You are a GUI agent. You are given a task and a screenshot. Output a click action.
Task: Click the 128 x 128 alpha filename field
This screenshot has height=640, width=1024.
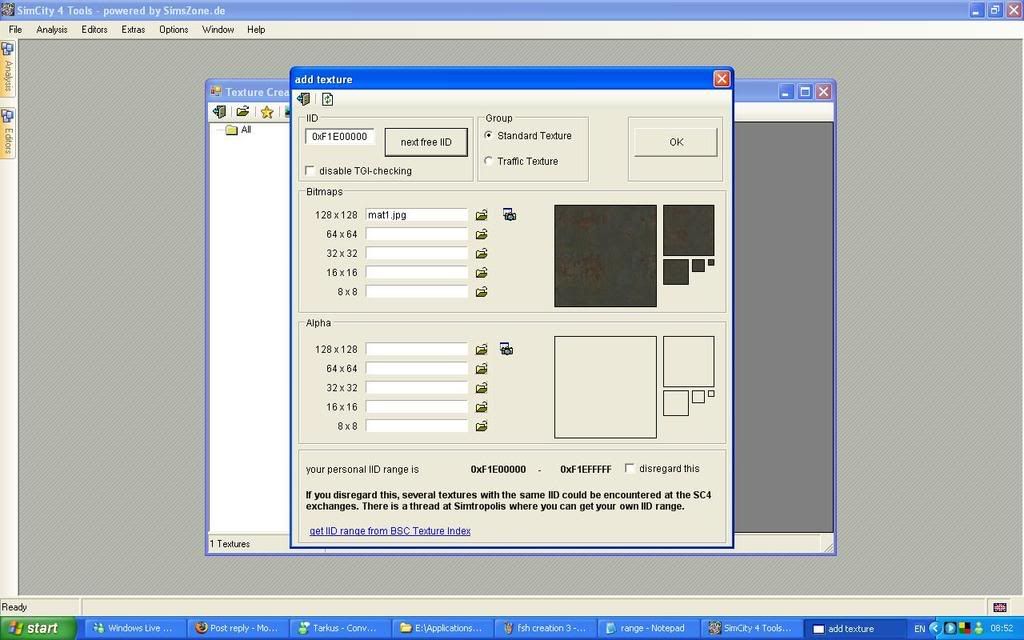click(417, 349)
